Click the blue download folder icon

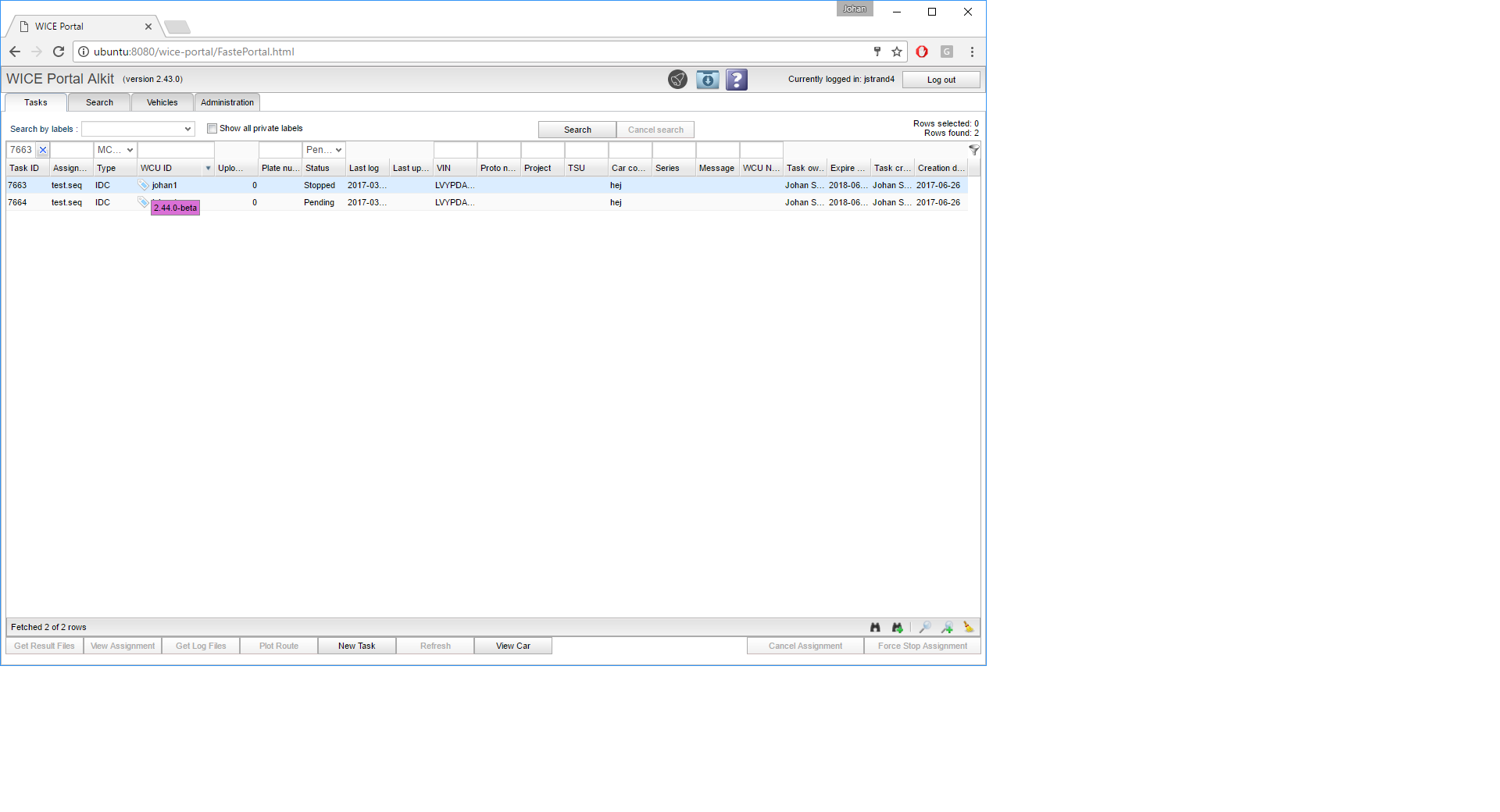707,80
